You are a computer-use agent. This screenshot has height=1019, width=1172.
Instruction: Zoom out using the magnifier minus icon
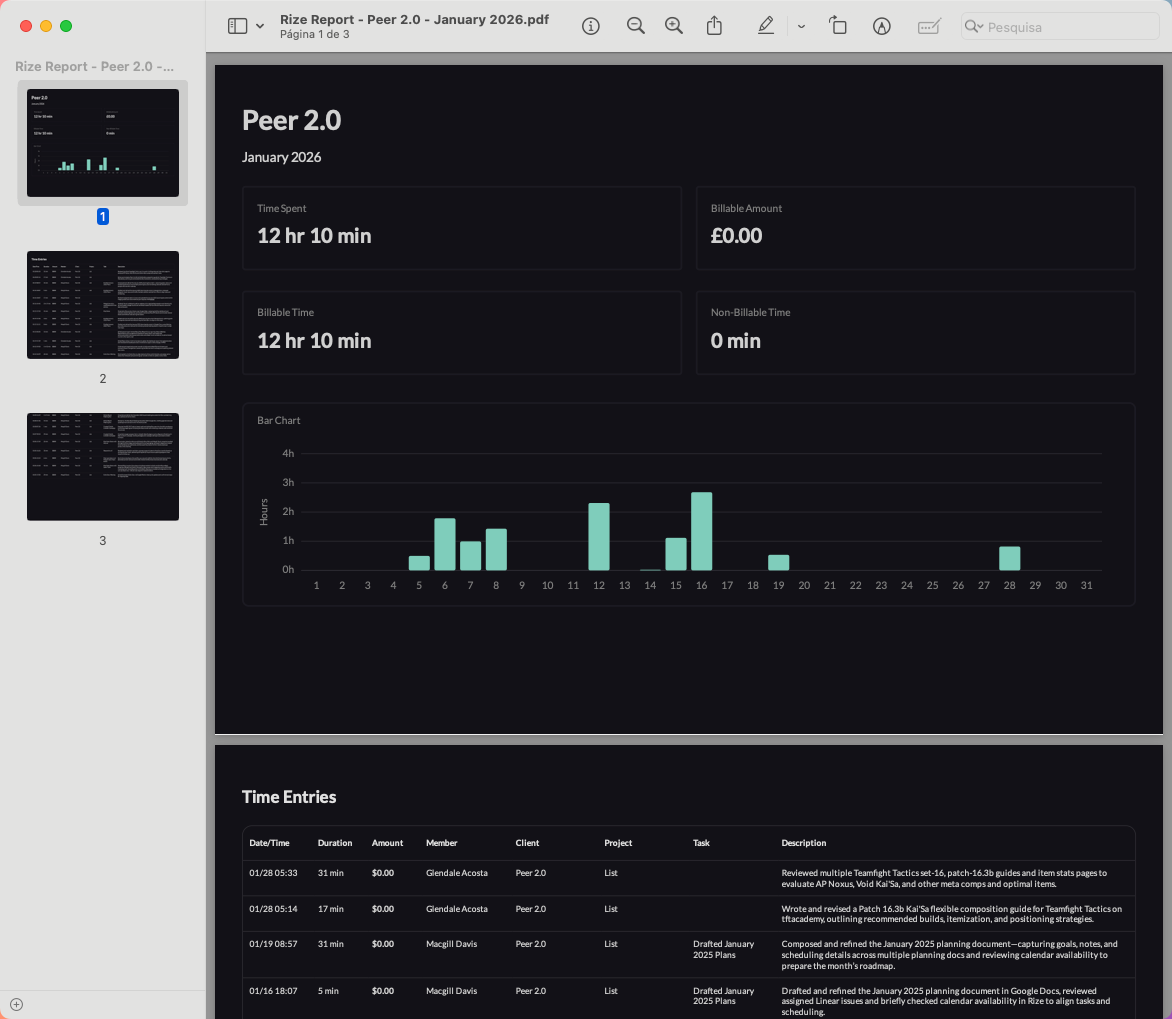tap(635, 26)
